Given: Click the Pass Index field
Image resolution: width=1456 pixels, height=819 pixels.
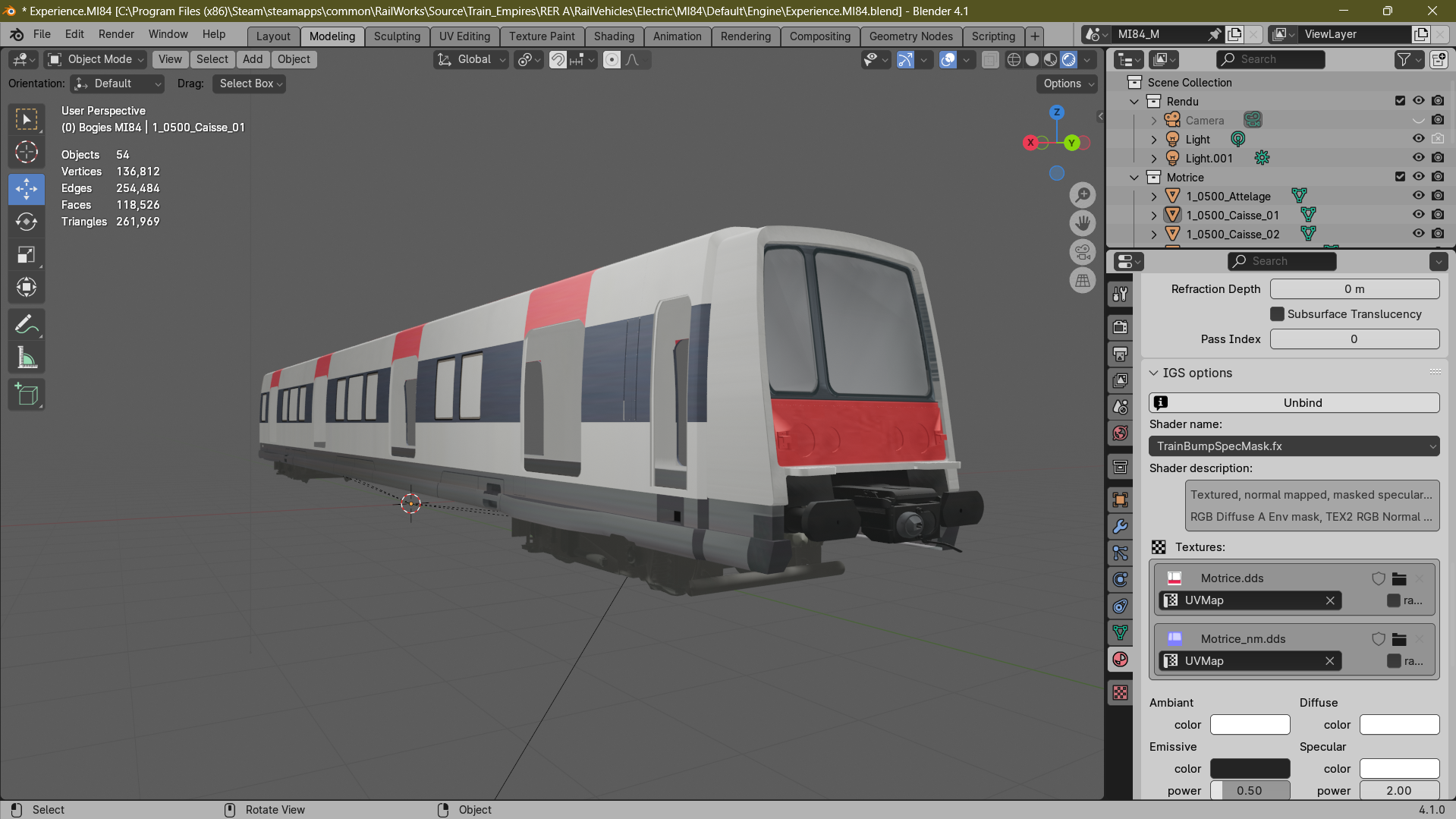Looking at the screenshot, I should point(1354,339).
